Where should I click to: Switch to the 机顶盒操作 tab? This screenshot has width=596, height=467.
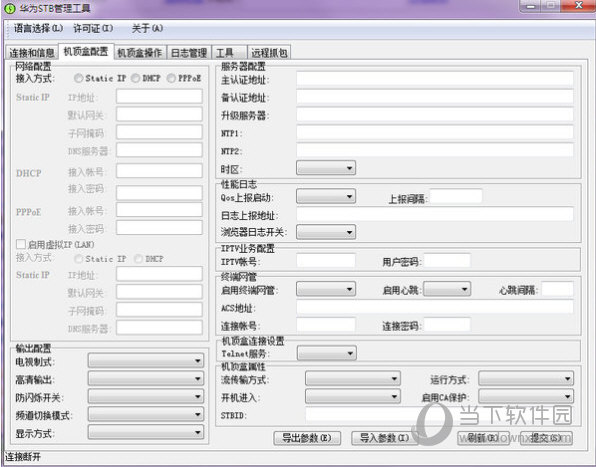(x=140, y=52)
